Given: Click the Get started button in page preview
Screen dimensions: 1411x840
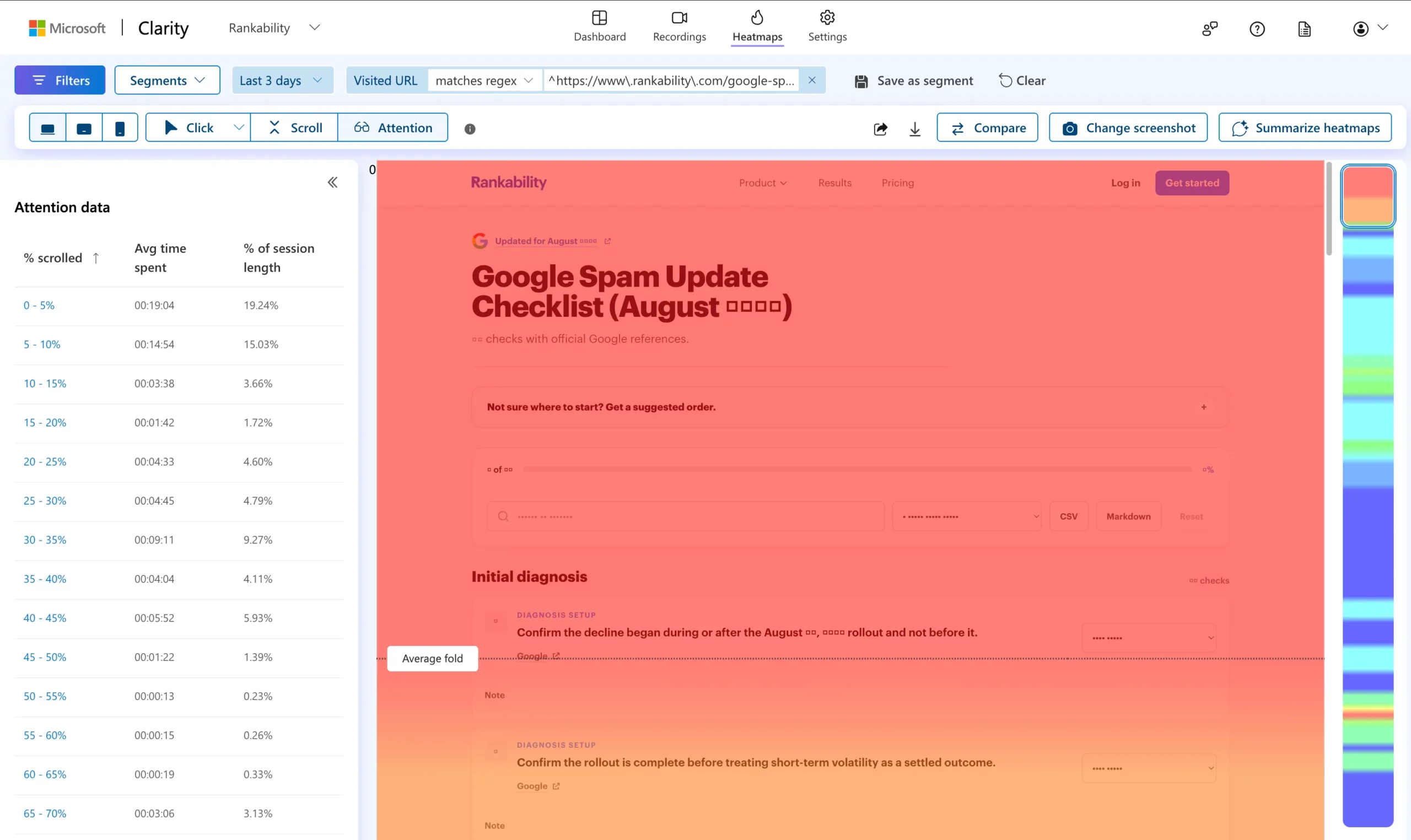Looking at the screenshot, I should pos(1192,183).
